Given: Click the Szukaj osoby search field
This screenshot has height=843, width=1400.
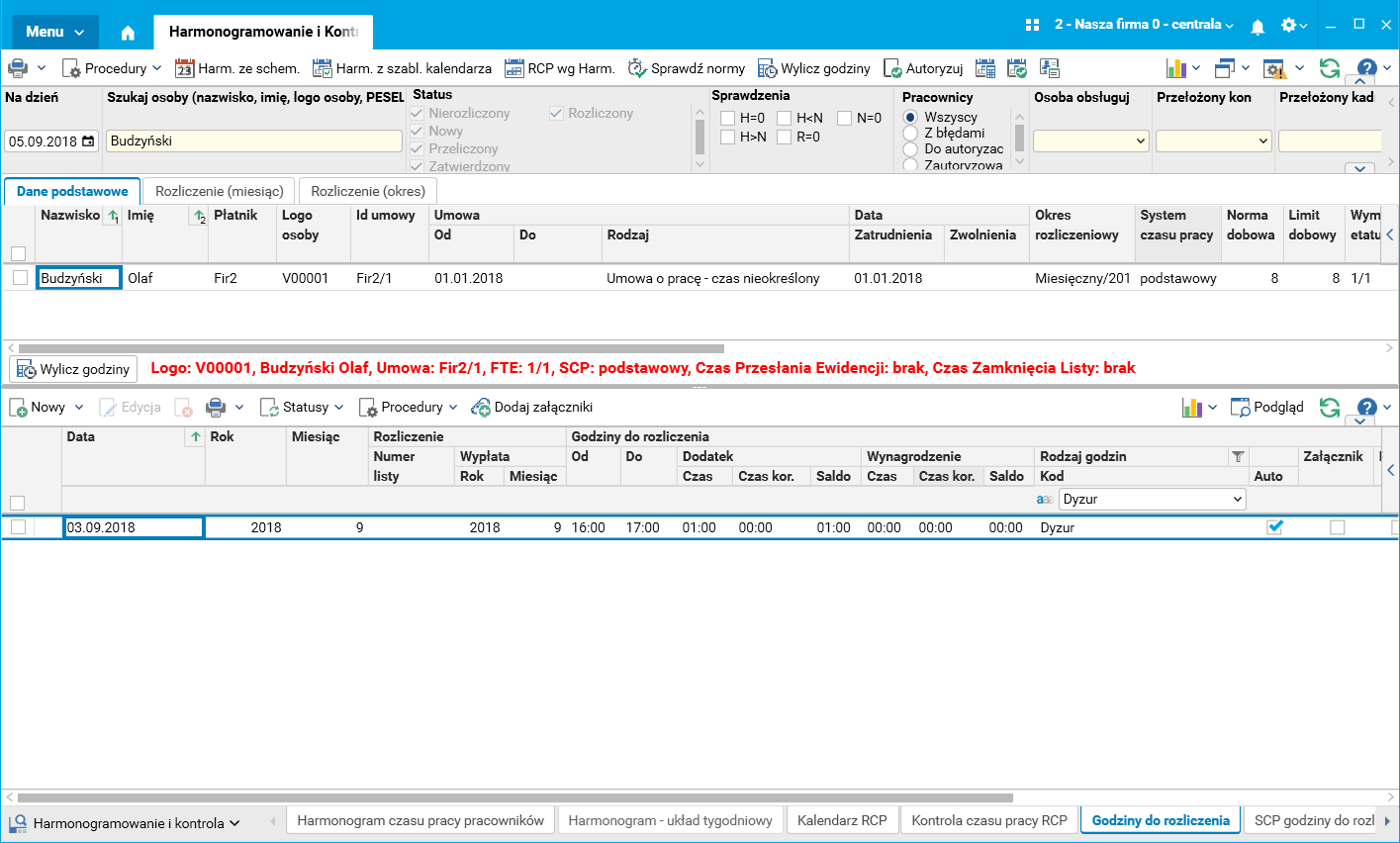Looking at the screenshot, I should tap(253, 141).
